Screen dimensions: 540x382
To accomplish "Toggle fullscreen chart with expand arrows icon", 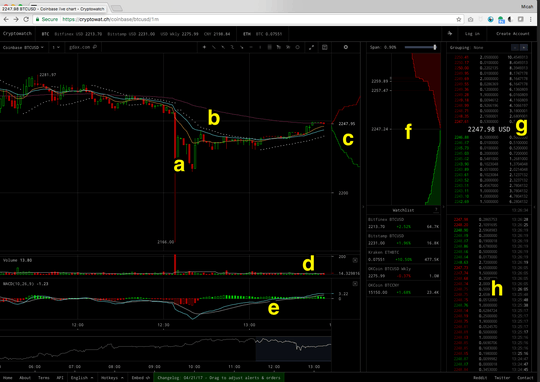I will pyautogui.click(x=311, y=48).
